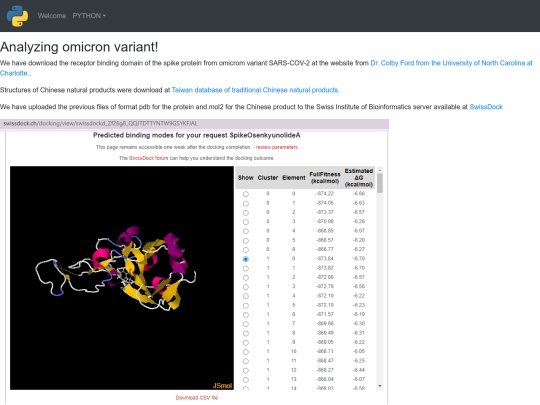Click the FullFitness column header

click(x=325, y=178)
